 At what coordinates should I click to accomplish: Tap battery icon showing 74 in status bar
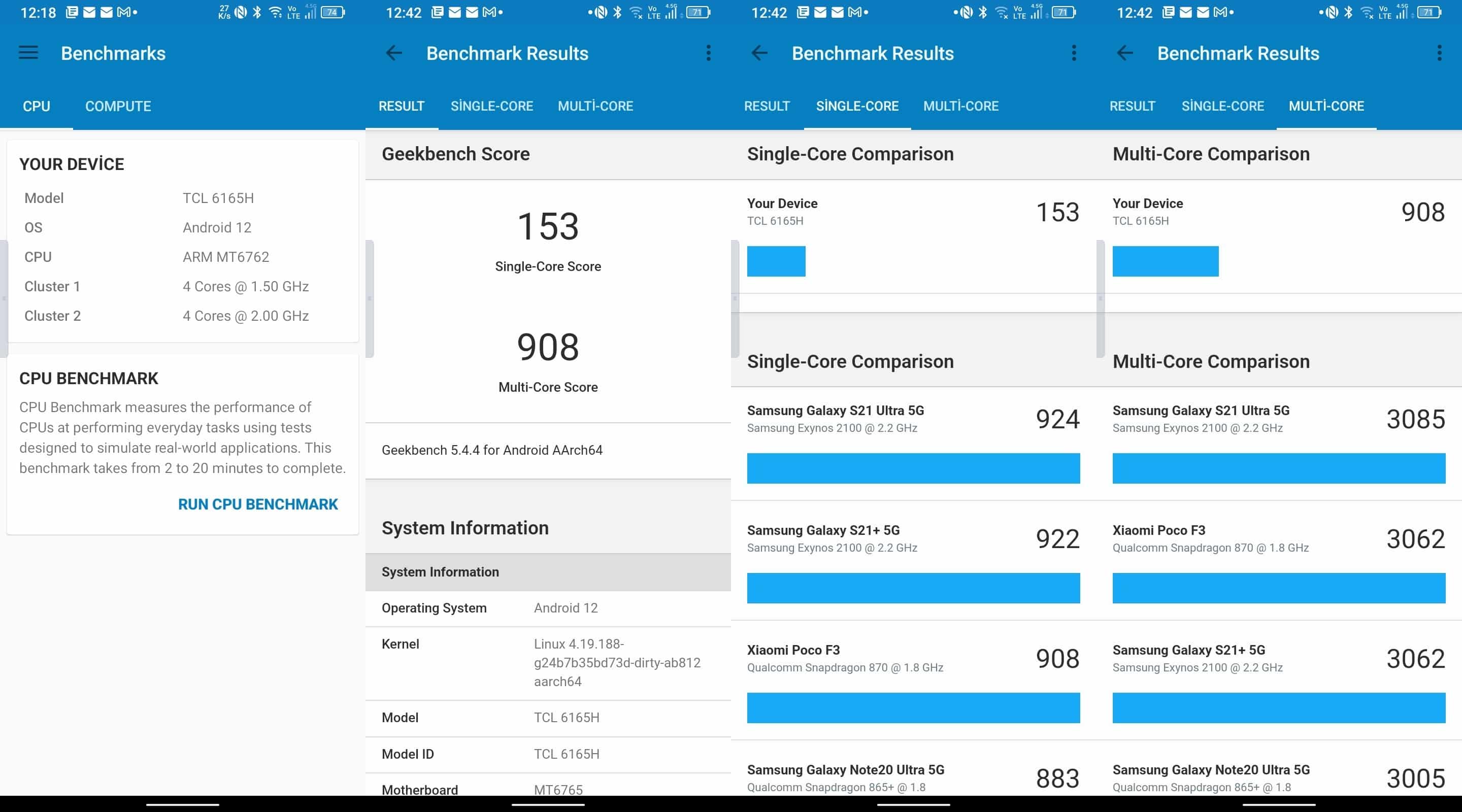click(333, 12)
